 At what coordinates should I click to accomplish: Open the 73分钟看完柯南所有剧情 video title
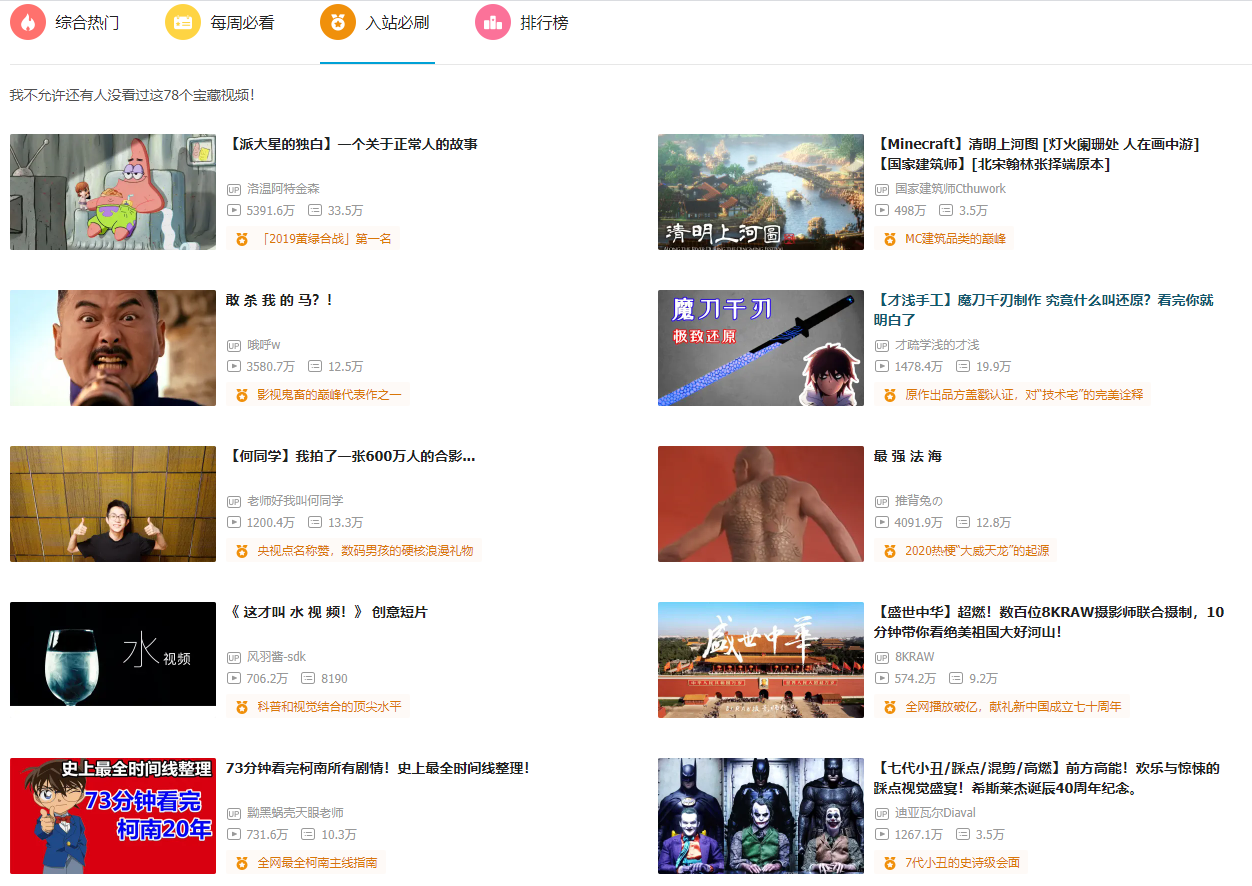point(380,768)
